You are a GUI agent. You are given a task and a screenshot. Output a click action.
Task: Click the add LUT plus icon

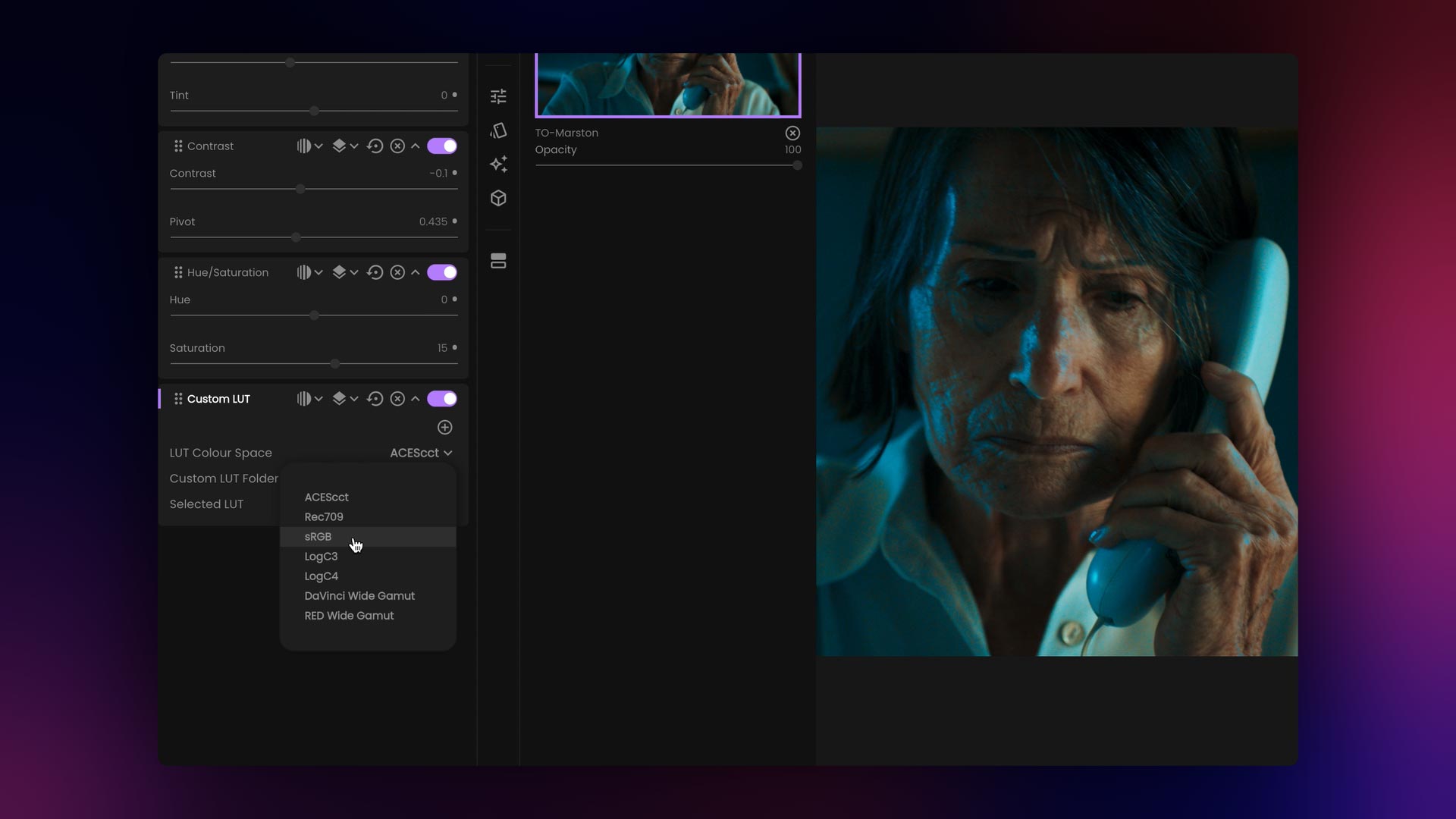point(445,427)
